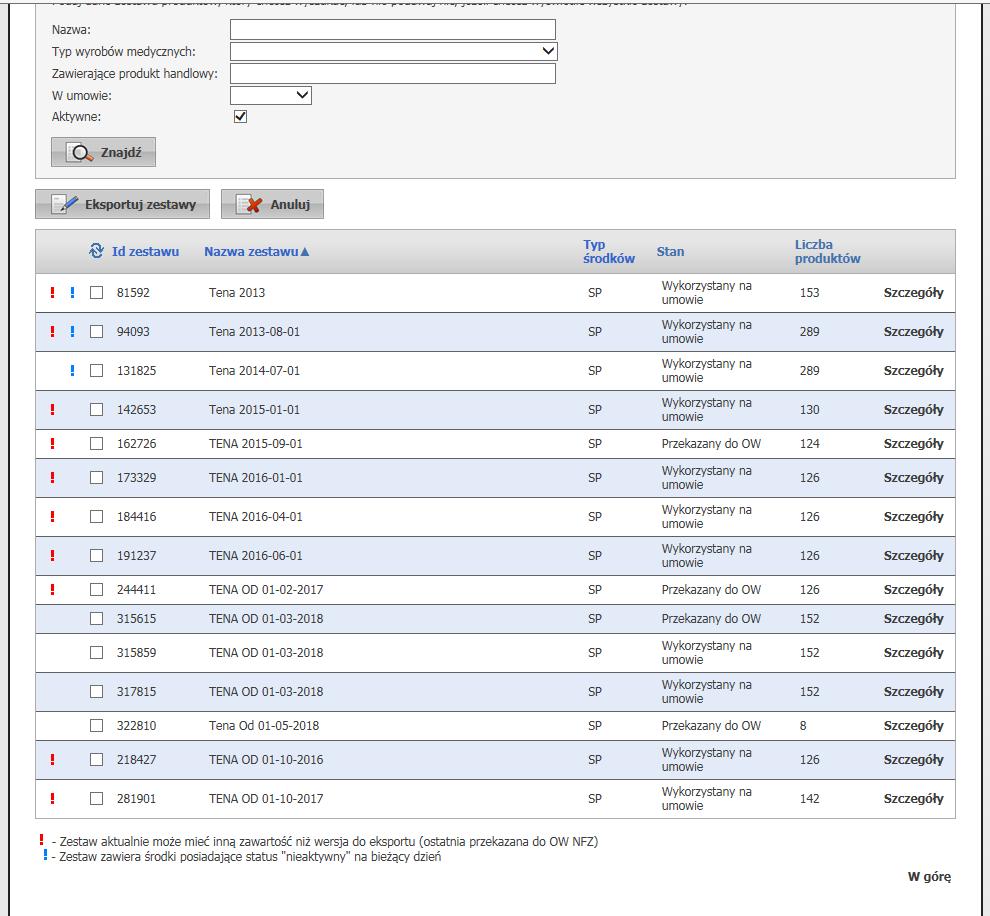990x916 pixels.
Task: Click Przekazany do OW status of 315615
Action: (711, 619)
